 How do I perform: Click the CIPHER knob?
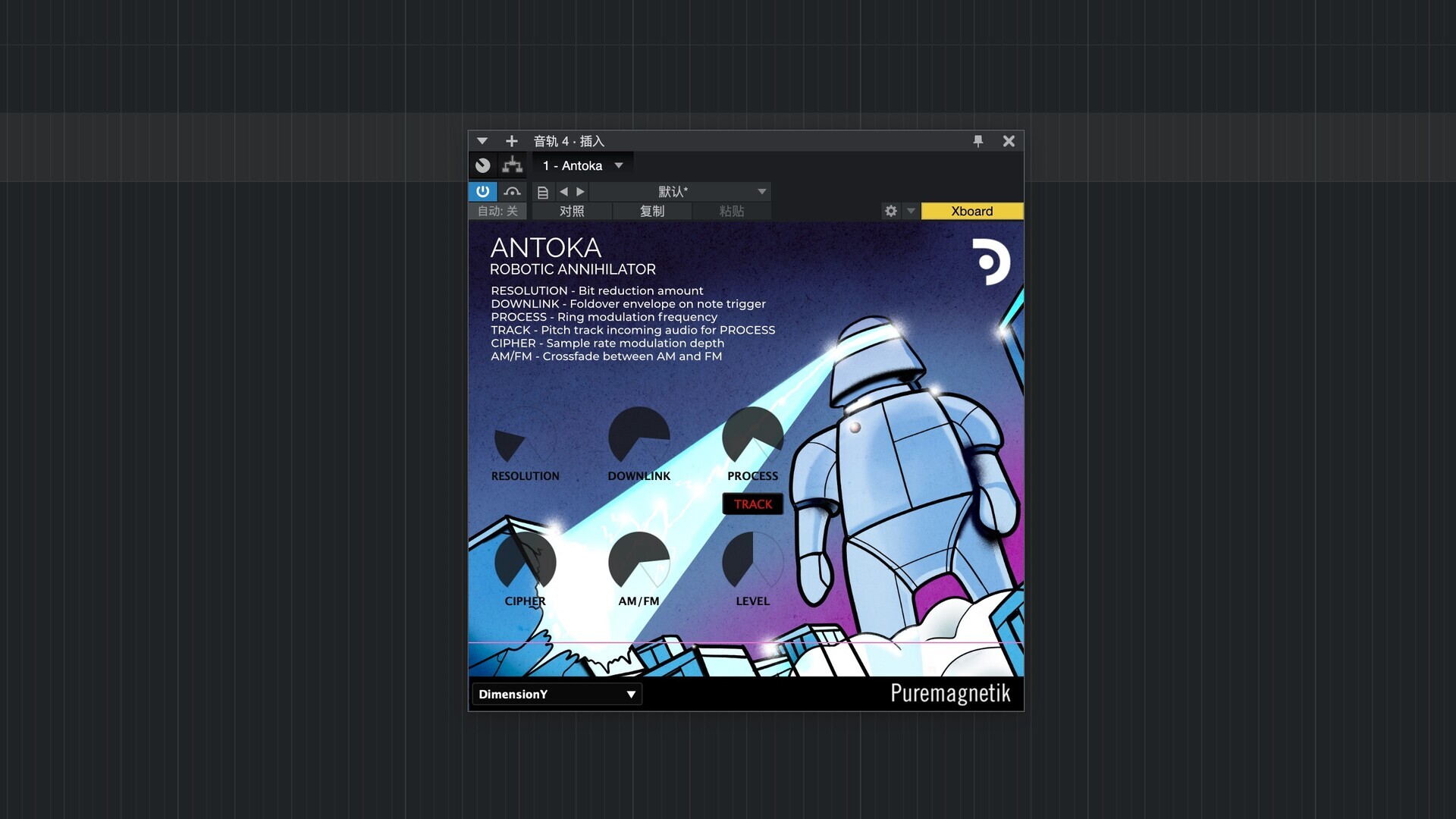525,563
